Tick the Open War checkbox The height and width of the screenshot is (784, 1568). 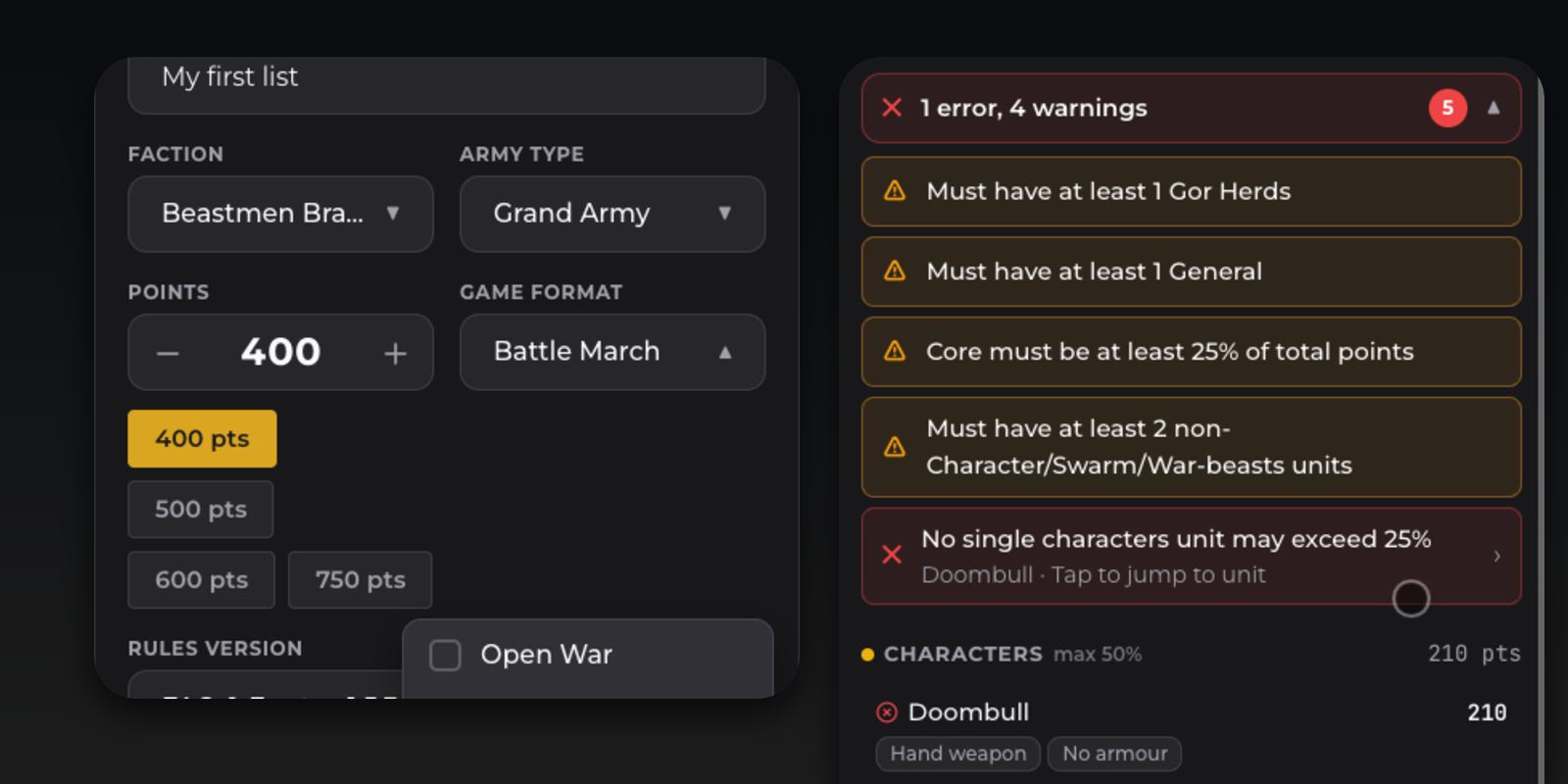[445, 655]
